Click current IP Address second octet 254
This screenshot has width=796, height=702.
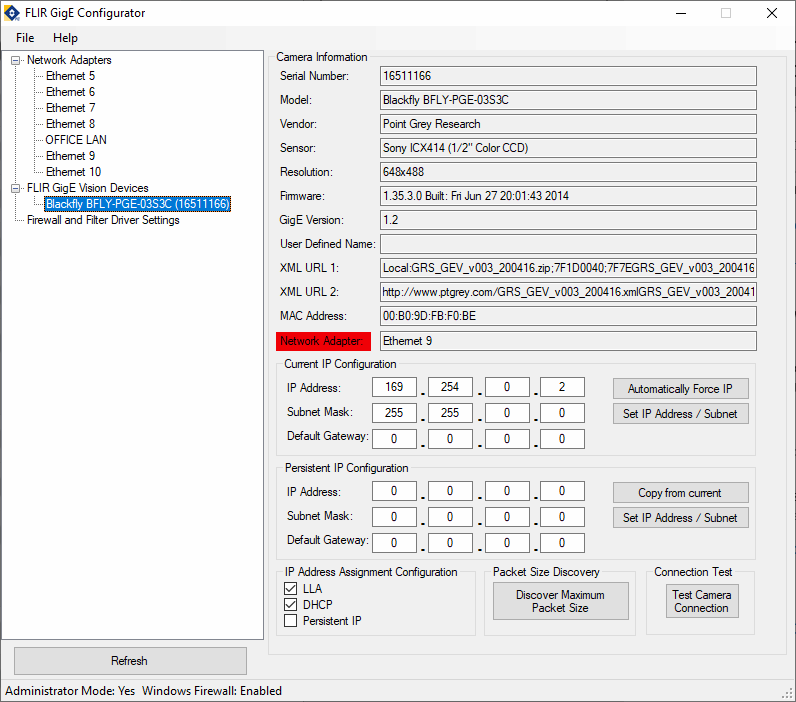450,387
